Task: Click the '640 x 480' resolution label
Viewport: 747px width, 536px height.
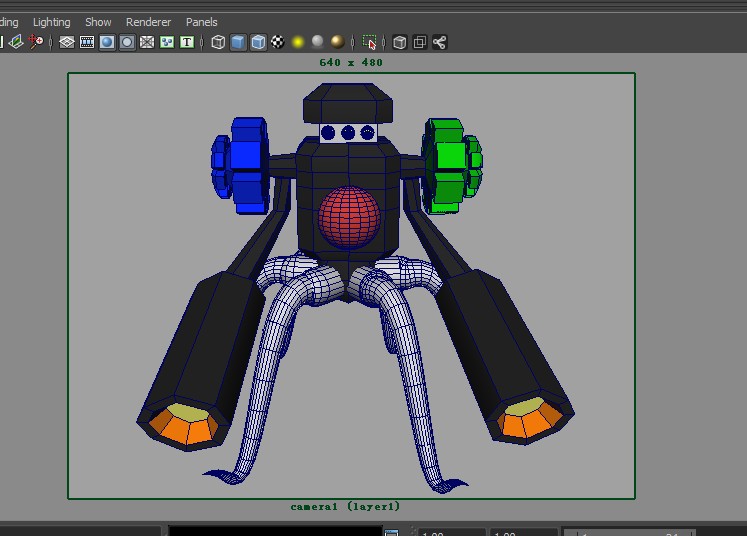Action: click(351, 62)
